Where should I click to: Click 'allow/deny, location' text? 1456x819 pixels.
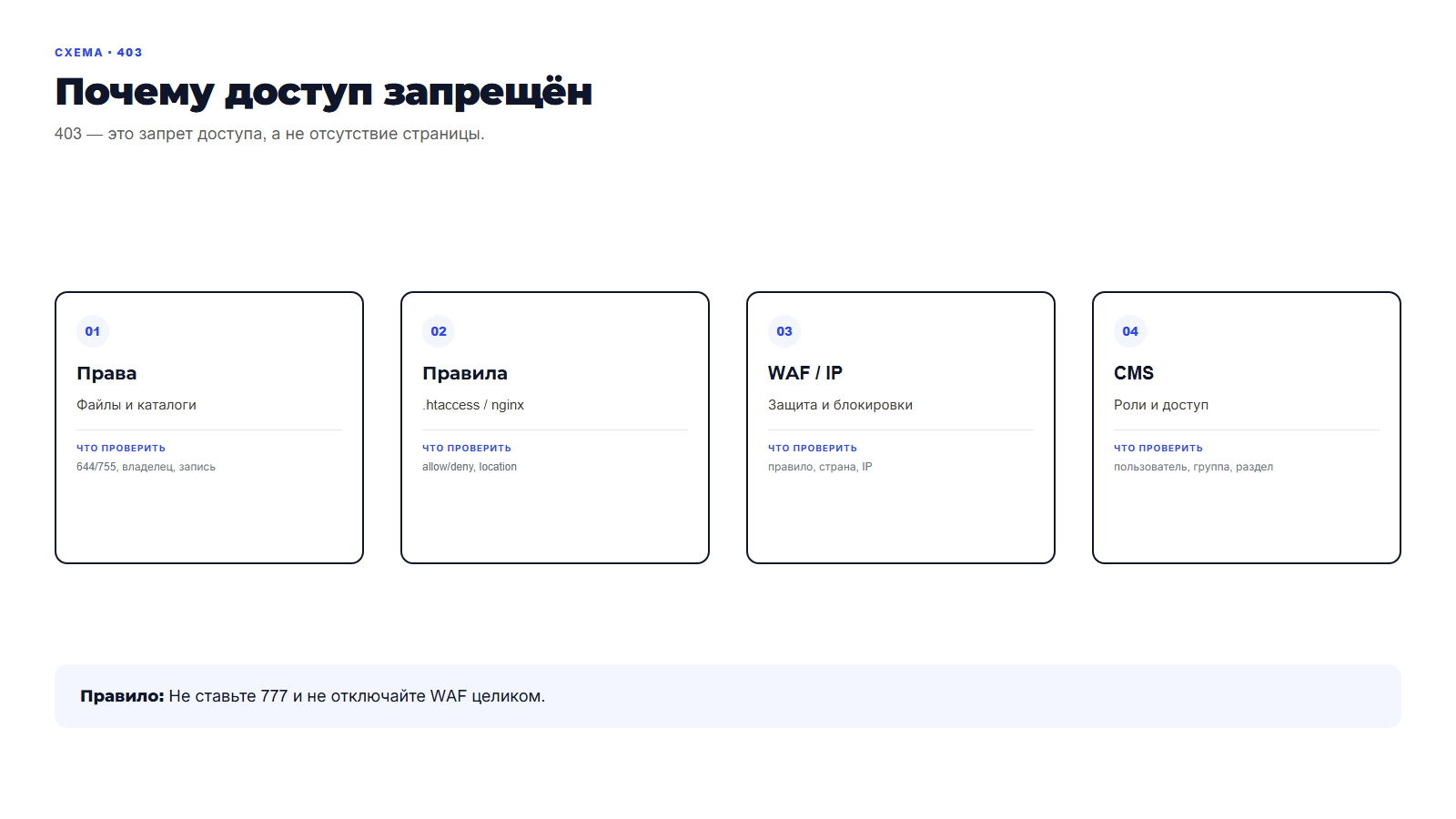470,467
